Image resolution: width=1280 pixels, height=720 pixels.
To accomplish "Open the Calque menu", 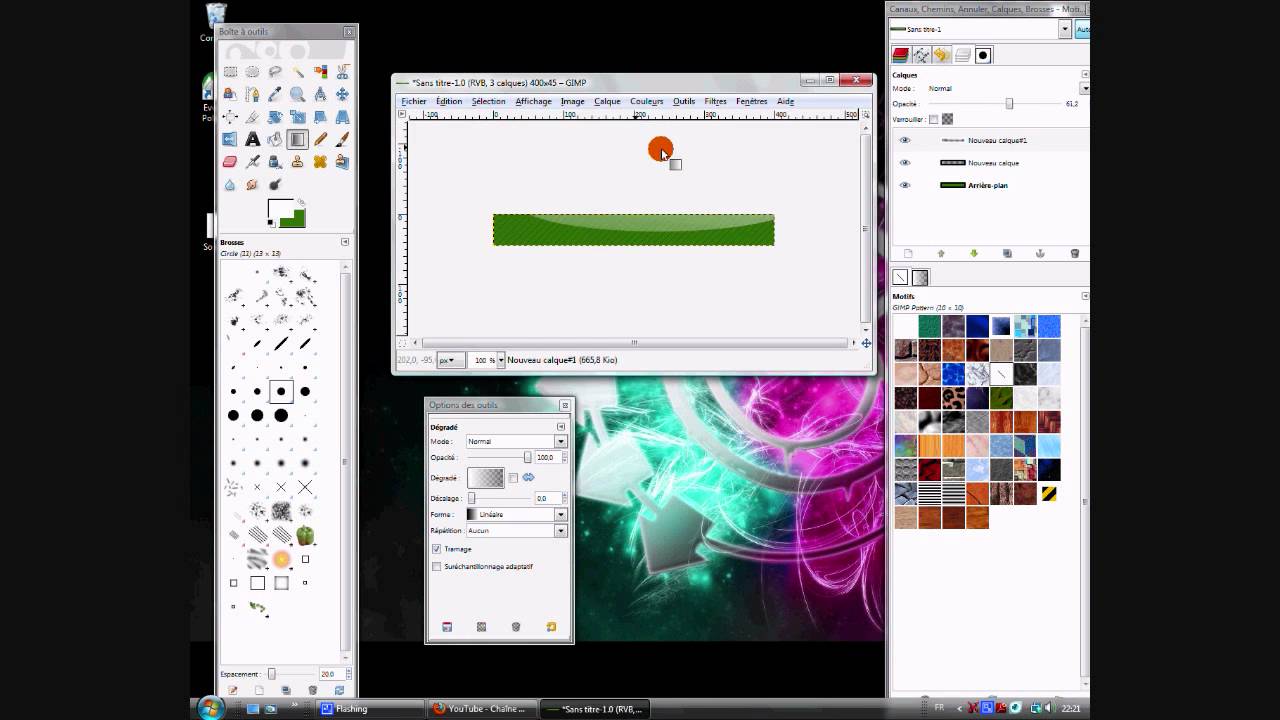I will pos(607,101).
